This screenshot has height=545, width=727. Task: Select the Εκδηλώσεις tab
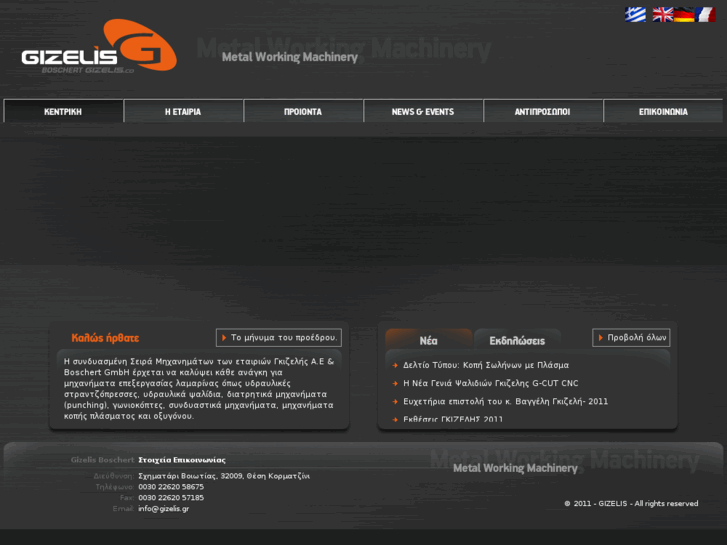[x=517, y=340]
